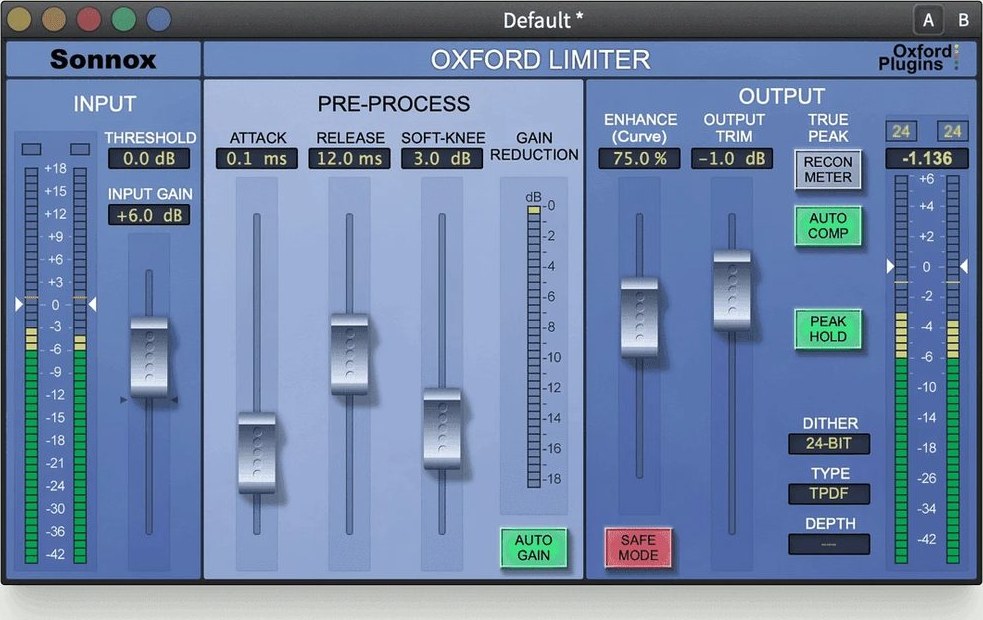Click the TRUE PEAK label

828,128
